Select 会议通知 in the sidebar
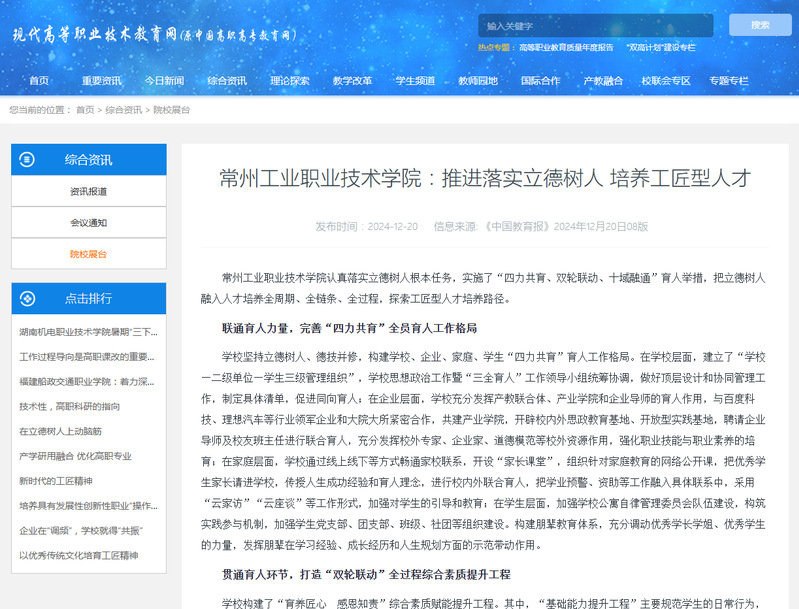This screenshot has width=799, height=609. (88, 222)
